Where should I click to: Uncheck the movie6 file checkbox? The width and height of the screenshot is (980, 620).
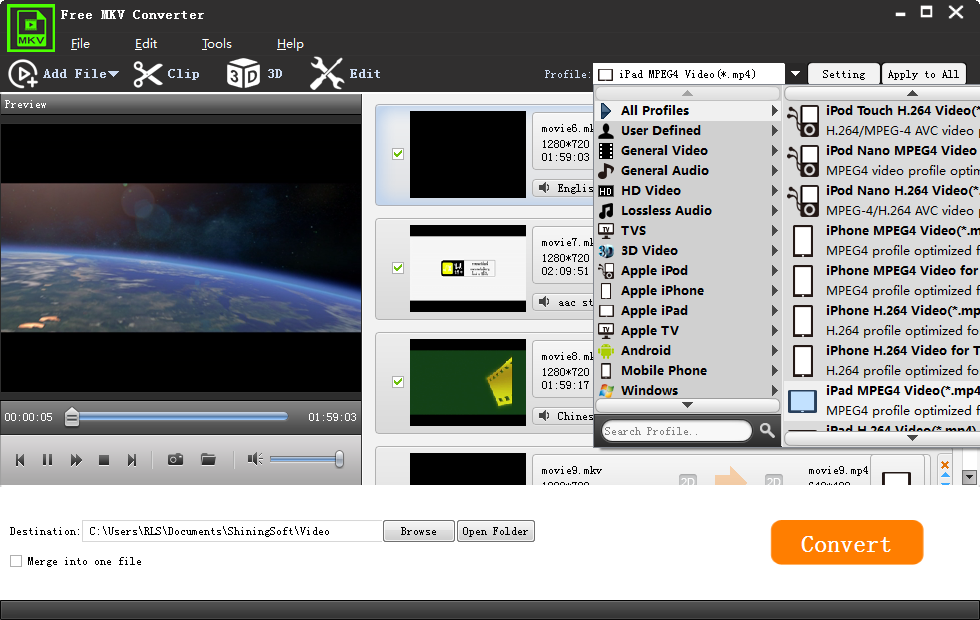[x=398, y=154]
